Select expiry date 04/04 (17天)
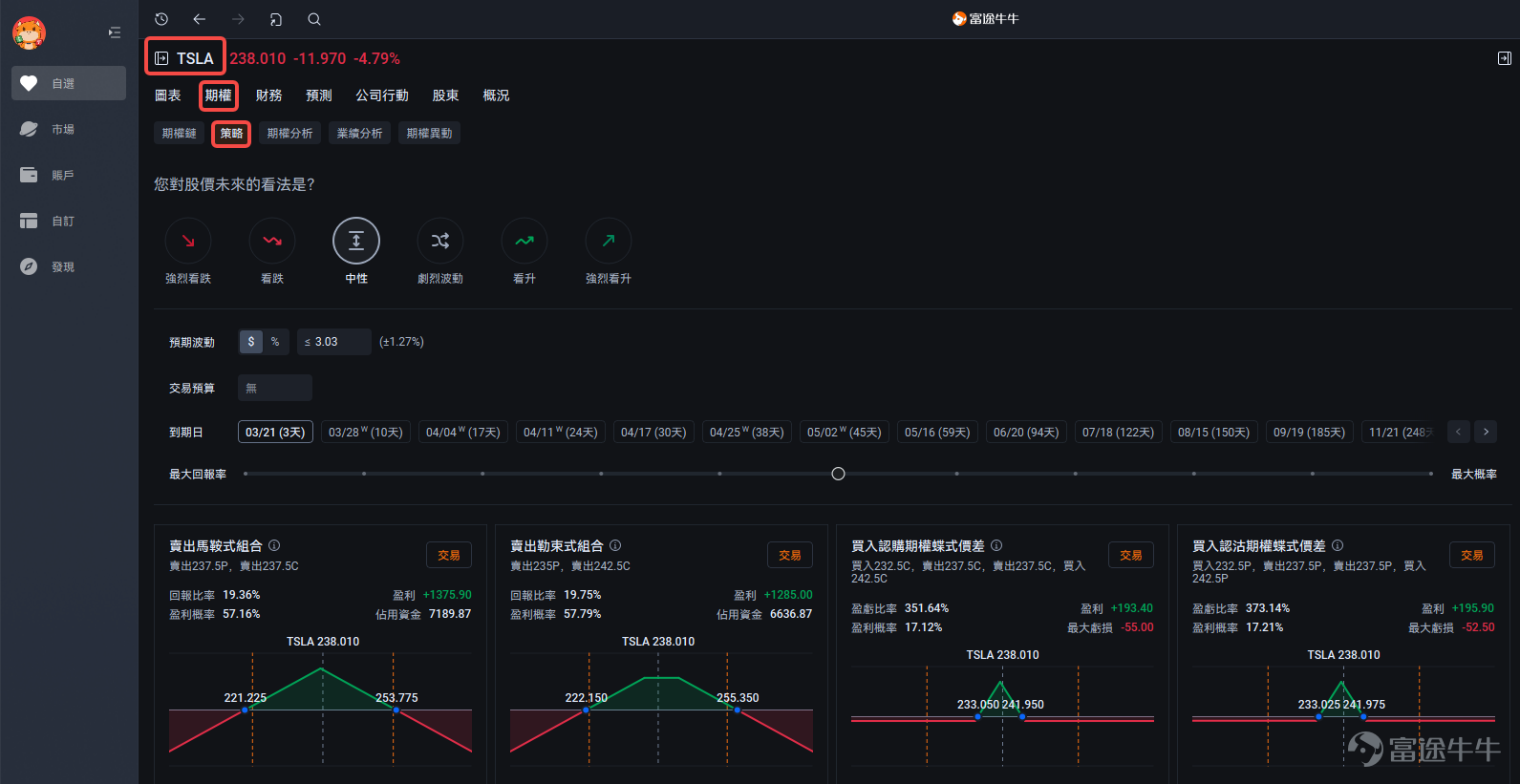 pyautogui.click(x=463, y=433)
